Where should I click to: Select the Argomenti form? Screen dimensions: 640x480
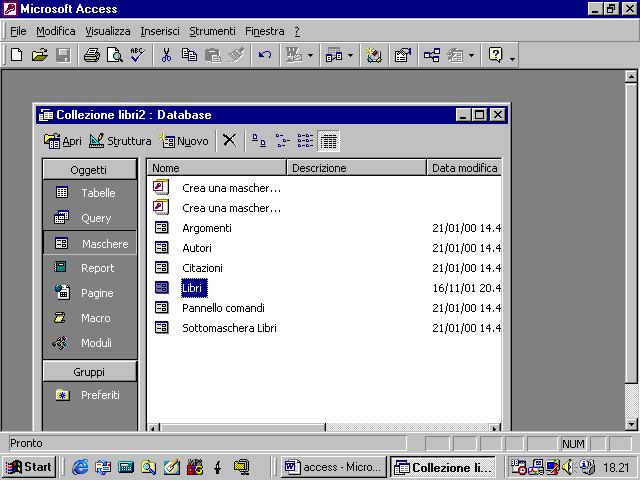207,228
